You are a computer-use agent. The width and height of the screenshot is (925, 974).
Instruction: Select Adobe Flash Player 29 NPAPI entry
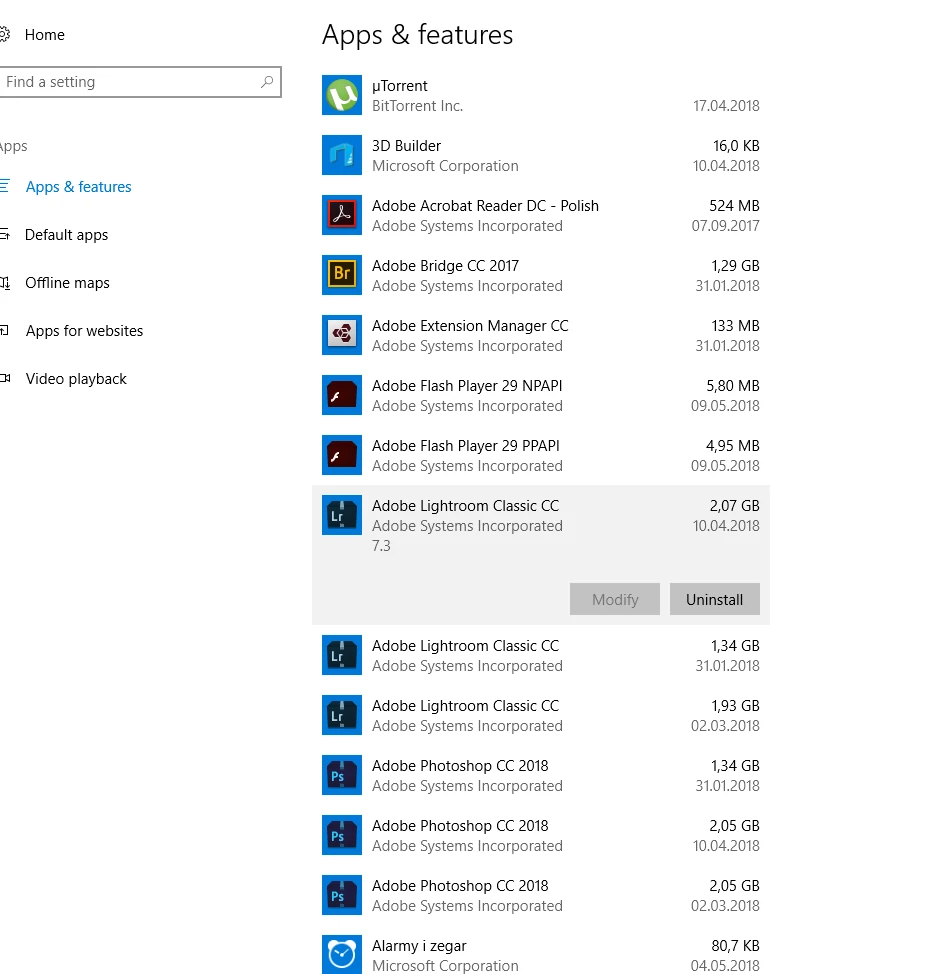pos(467,386)
